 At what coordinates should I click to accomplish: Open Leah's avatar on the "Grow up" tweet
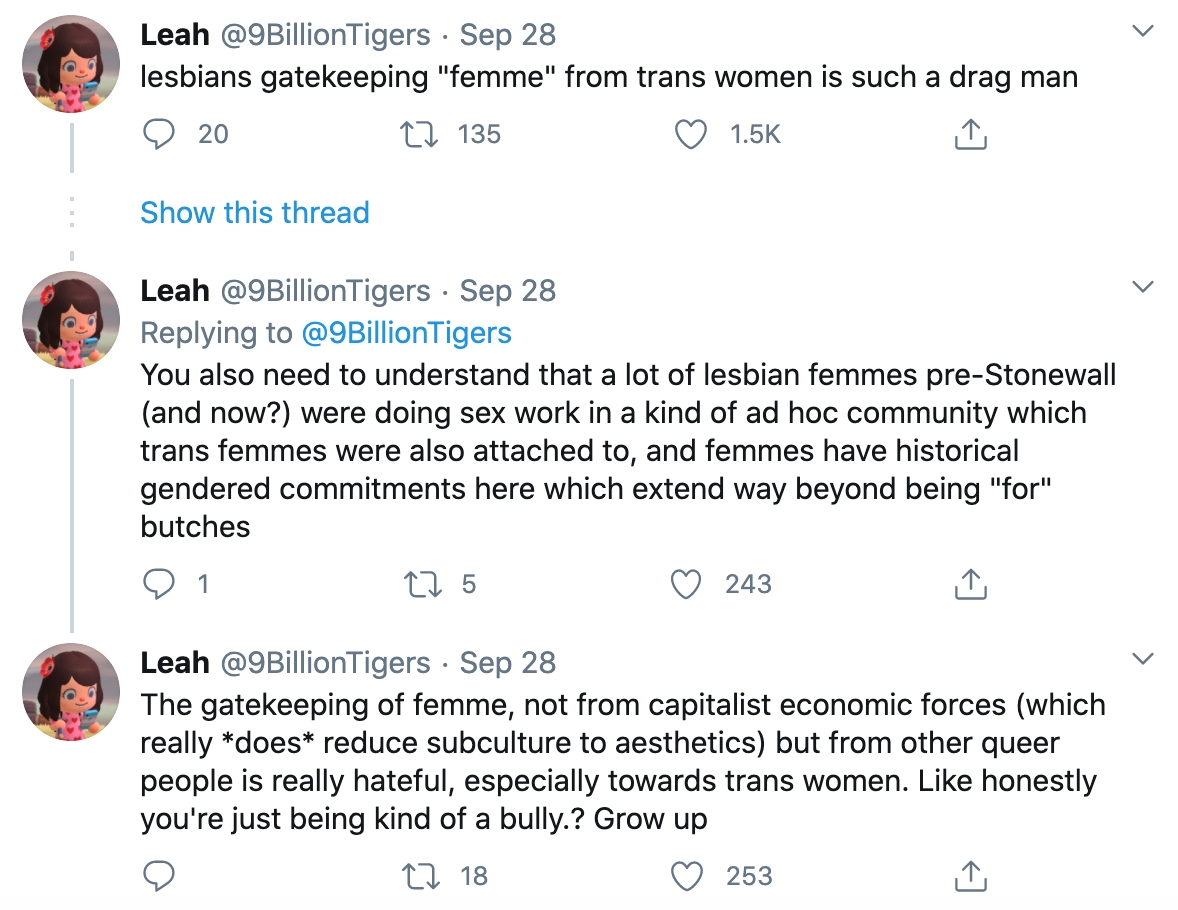(x=72, y=693)
